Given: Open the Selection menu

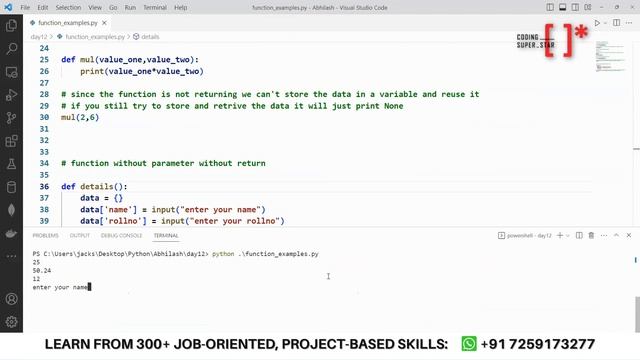Looking at the screenshot, I should click(x=68, y=7).
